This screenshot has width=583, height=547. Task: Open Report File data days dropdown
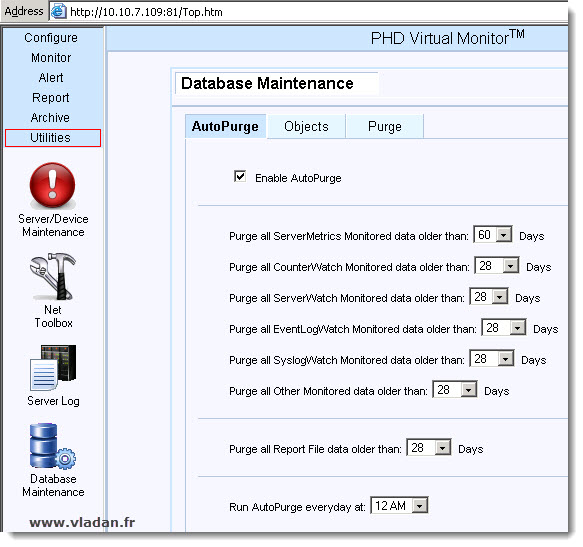pyautogui.click(x=429, y=448)
